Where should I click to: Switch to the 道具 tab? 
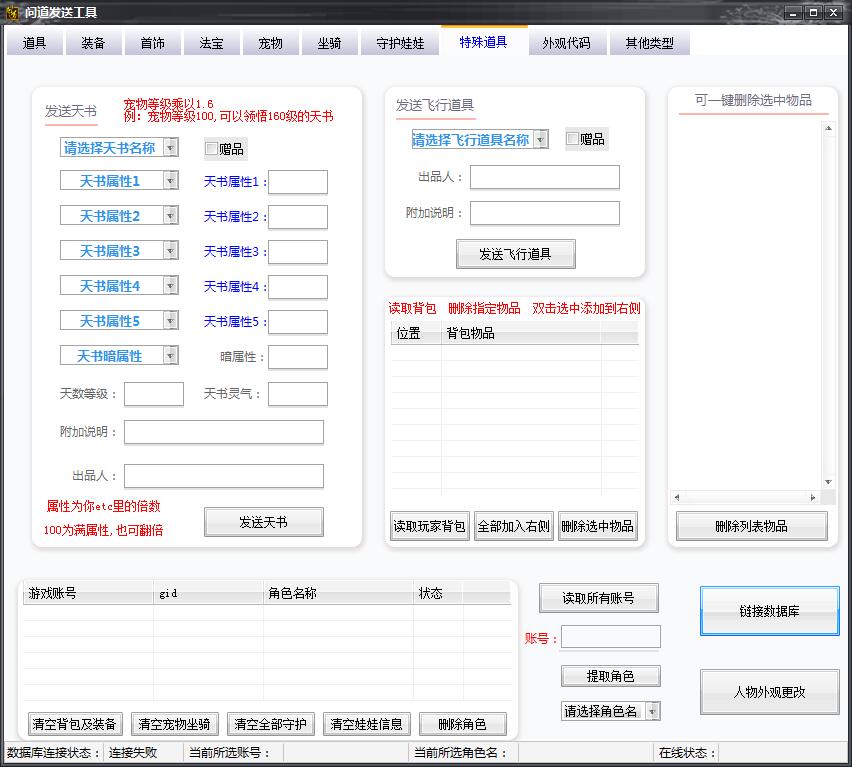pos(35,44)
